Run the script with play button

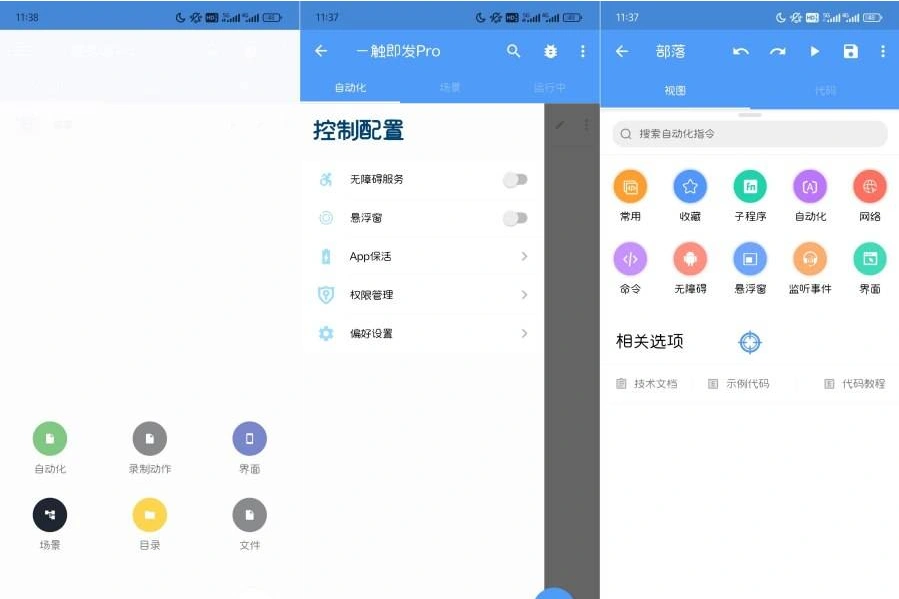814,51
